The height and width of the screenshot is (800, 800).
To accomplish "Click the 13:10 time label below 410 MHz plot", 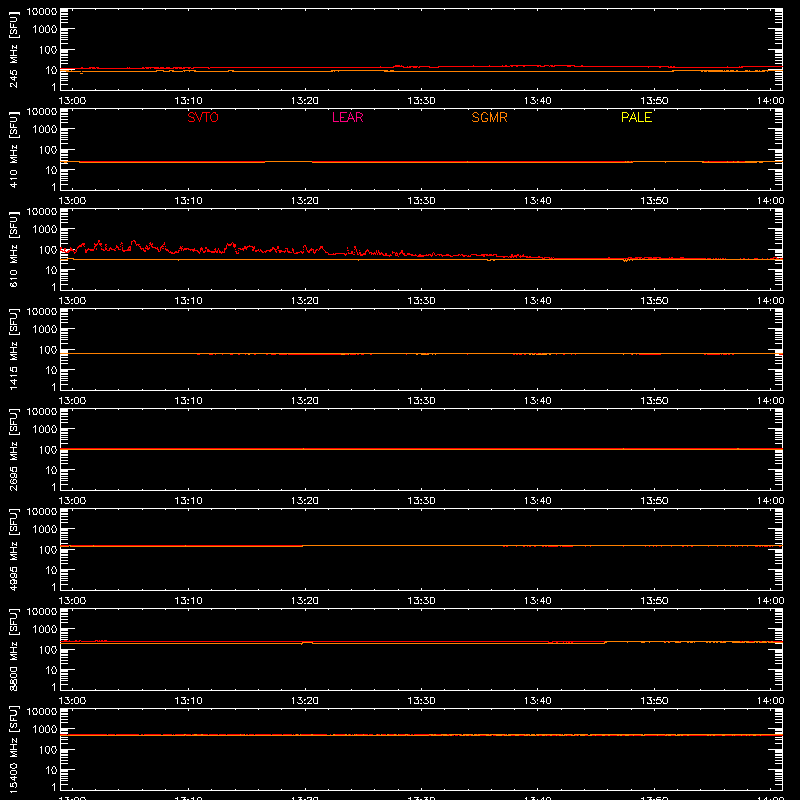I will click(x=189, y=201).
